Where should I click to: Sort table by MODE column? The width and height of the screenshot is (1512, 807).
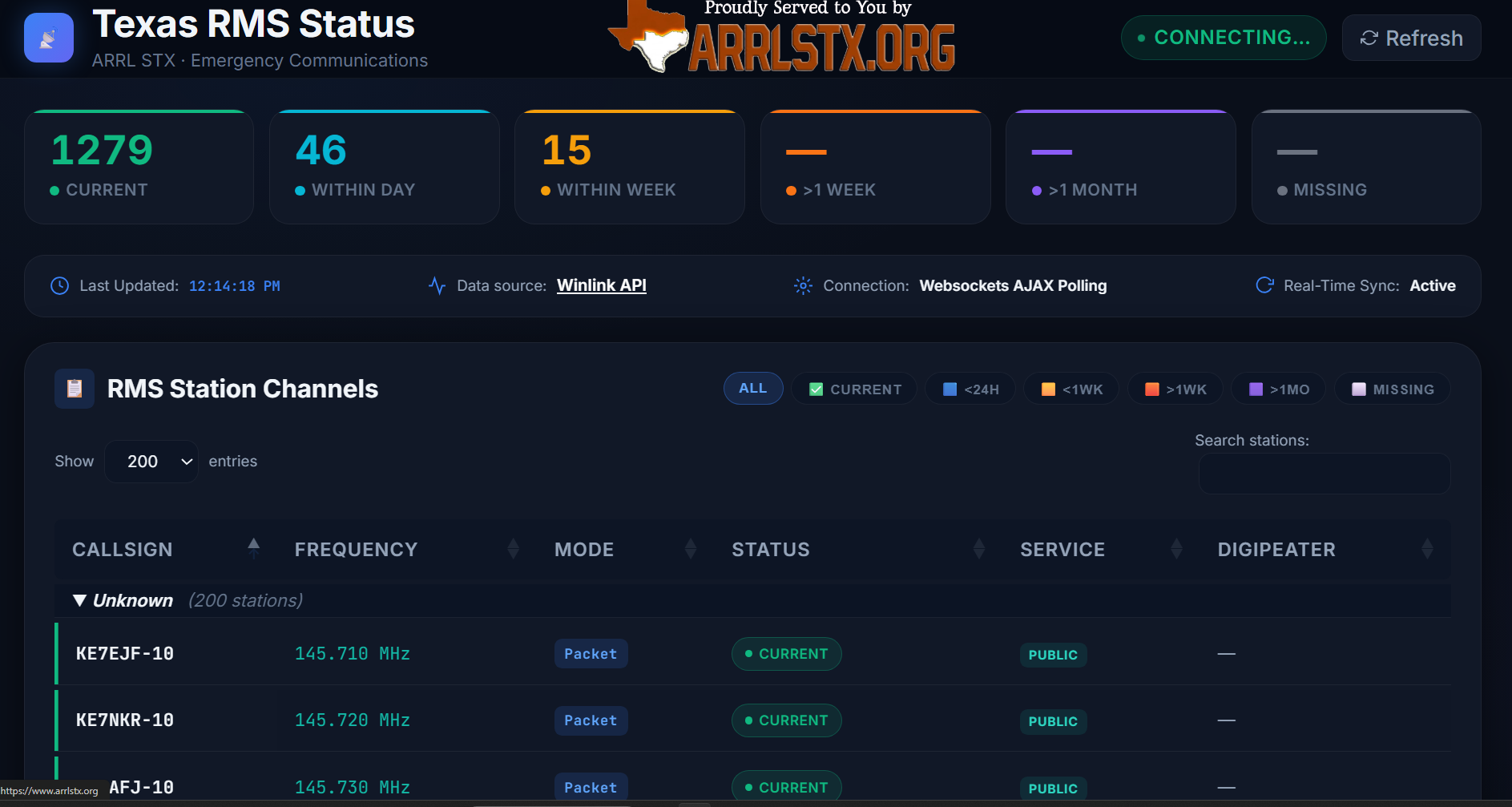625,550
